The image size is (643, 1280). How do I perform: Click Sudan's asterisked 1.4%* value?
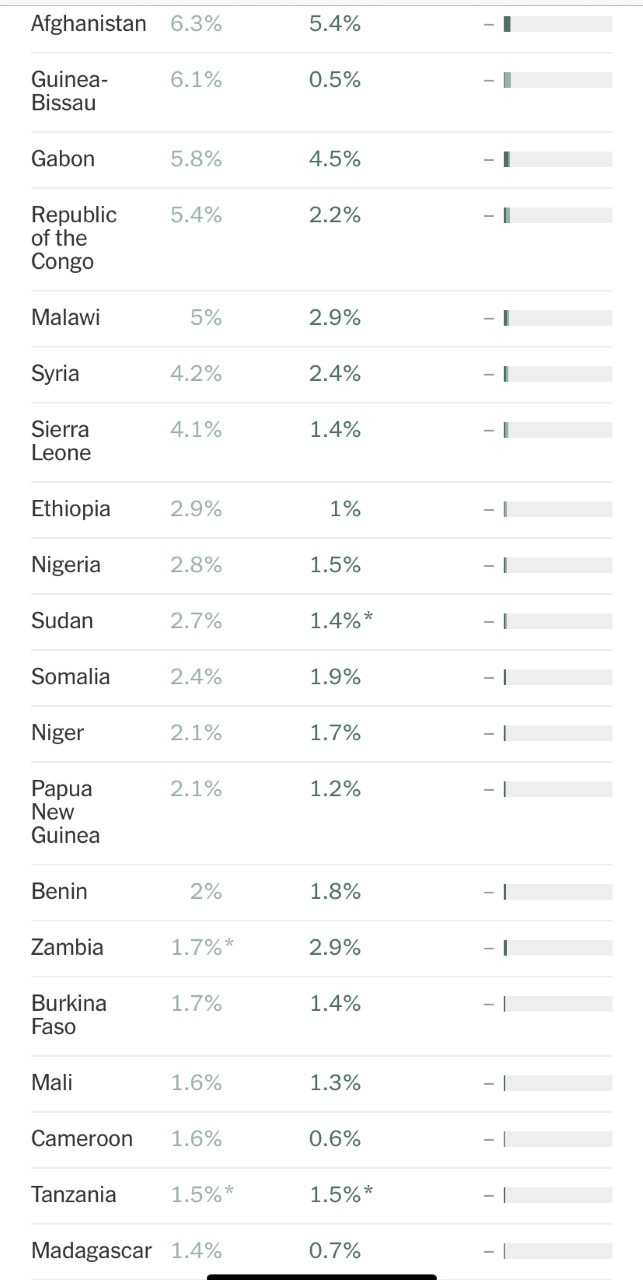point(341,621)
